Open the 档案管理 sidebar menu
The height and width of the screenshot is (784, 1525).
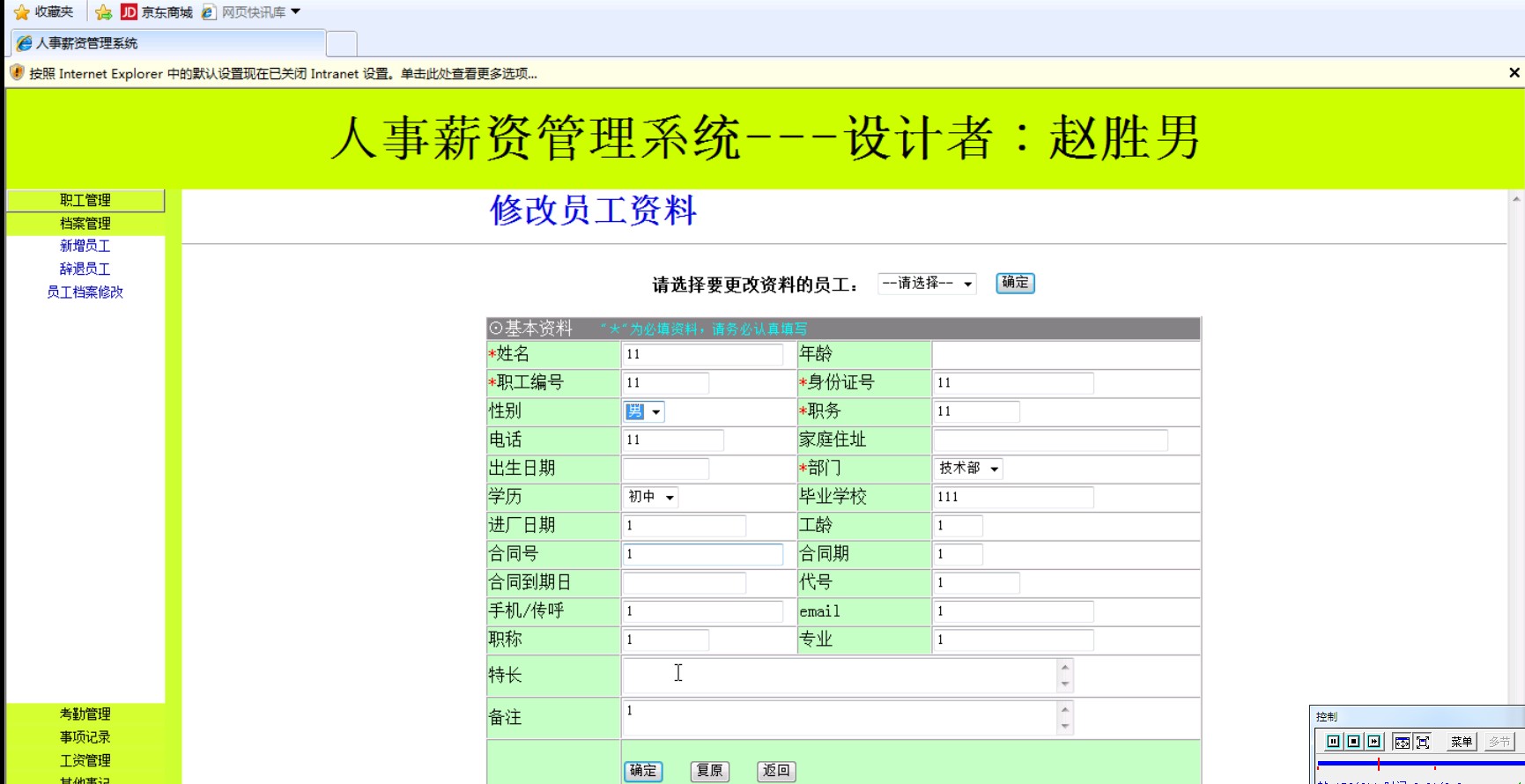[x=85, y=224]
